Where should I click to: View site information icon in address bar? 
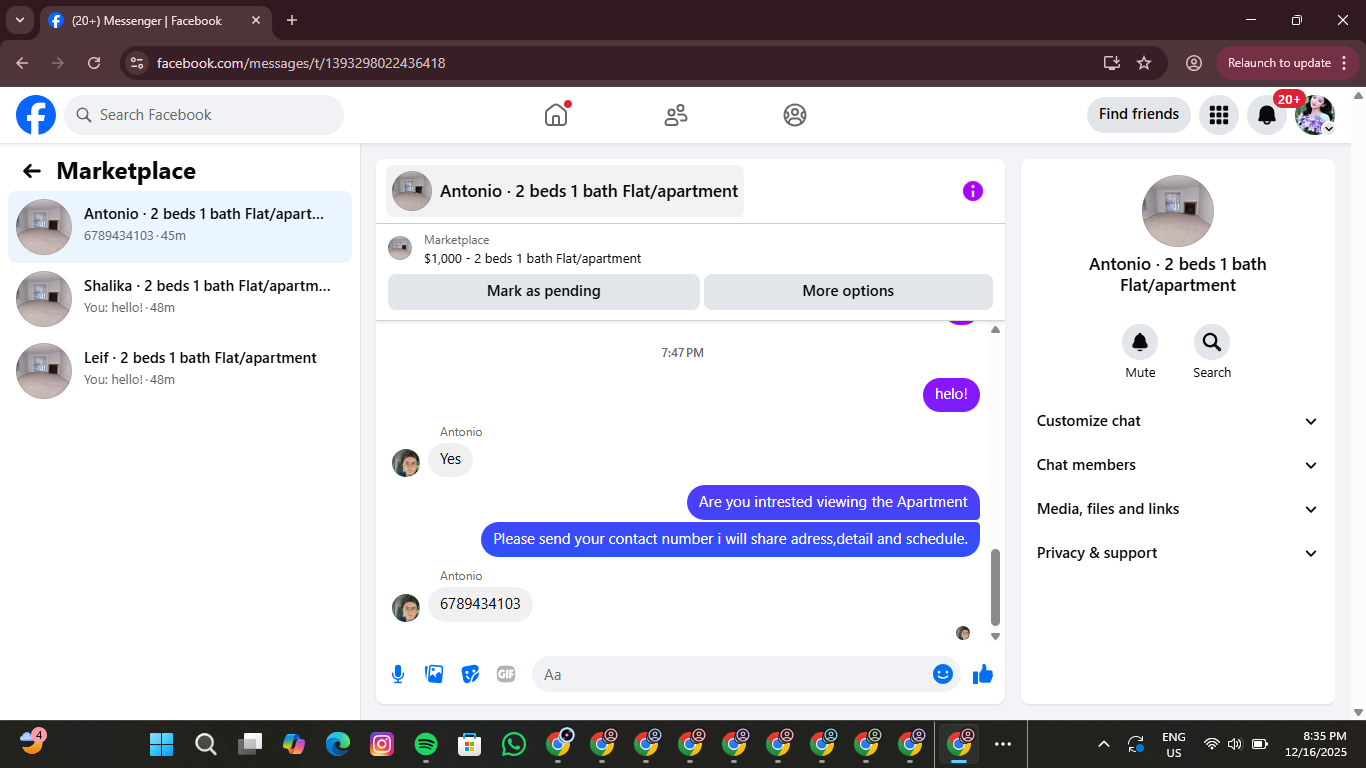pos(138,63)
